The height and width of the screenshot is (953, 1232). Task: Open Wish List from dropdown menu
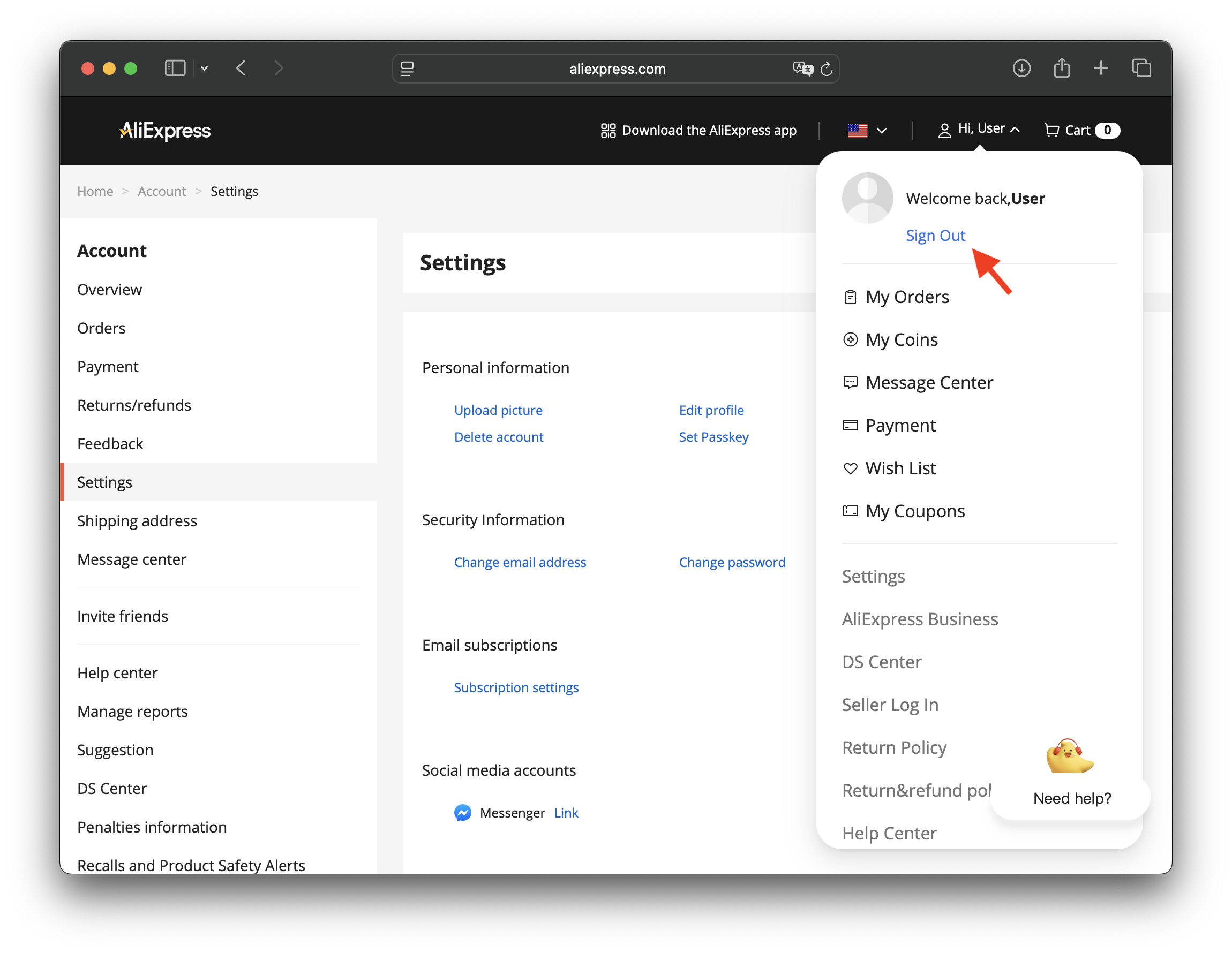900,468
